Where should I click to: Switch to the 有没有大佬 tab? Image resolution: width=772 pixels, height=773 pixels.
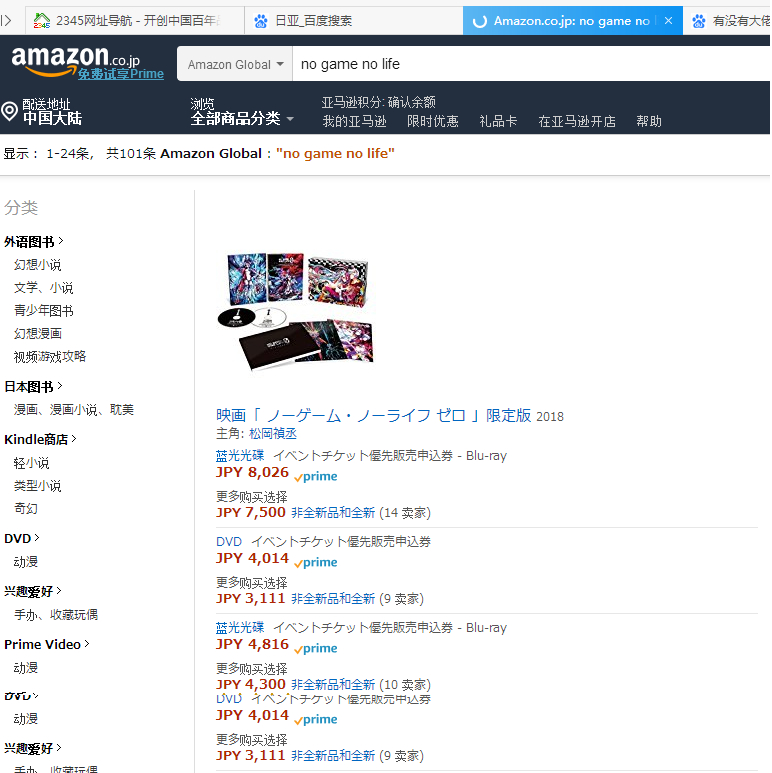point(727,21)
